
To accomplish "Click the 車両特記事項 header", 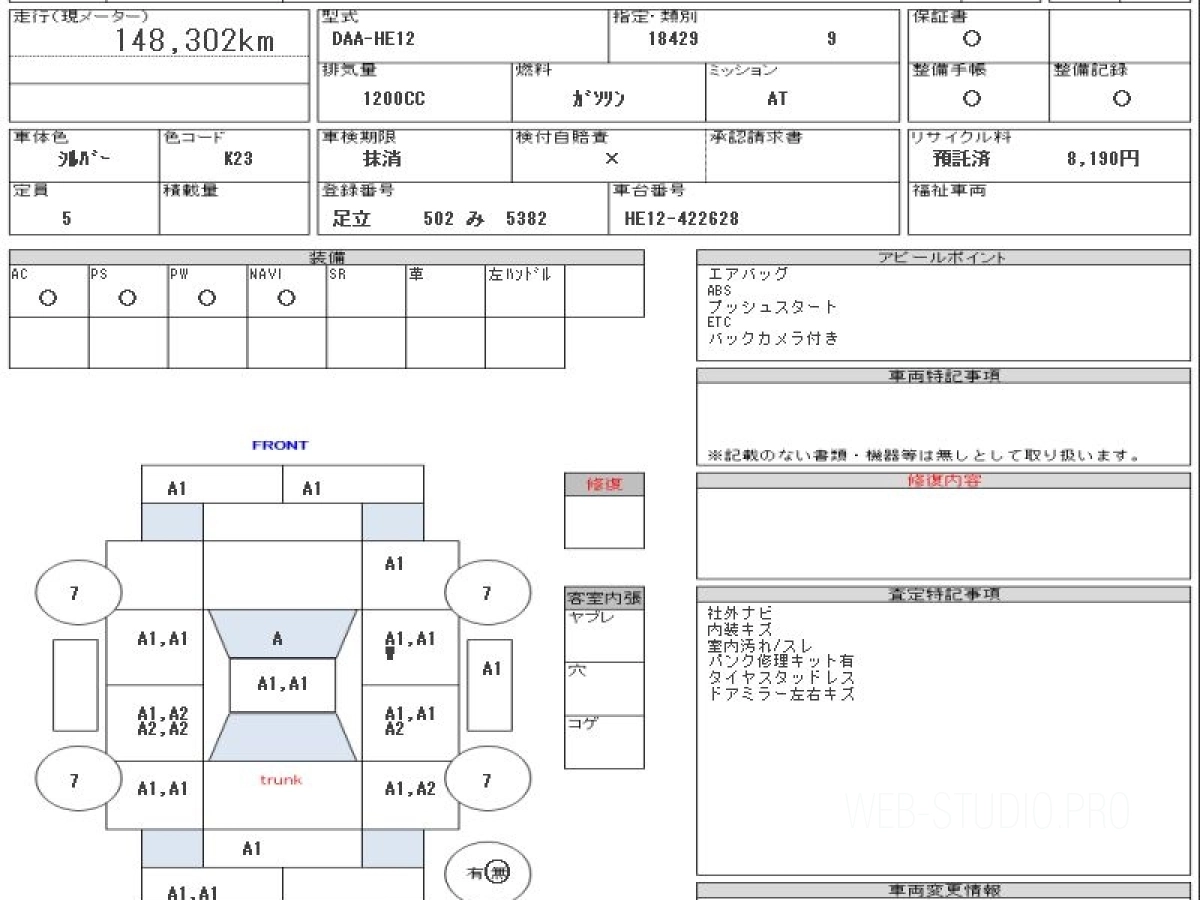I will click(x=945, y=376).
